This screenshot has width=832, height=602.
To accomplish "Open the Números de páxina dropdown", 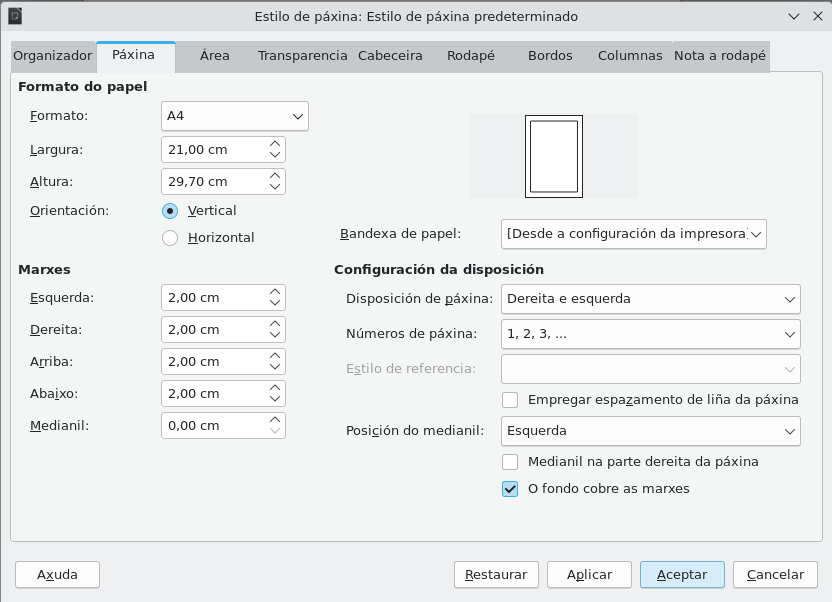I will click(x=651, y=334).
